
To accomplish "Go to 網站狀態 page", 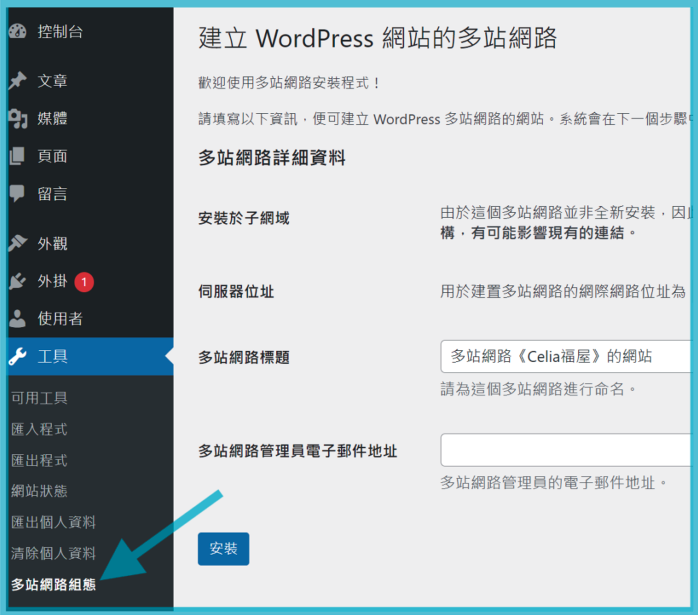I will (x=39, y=491).
